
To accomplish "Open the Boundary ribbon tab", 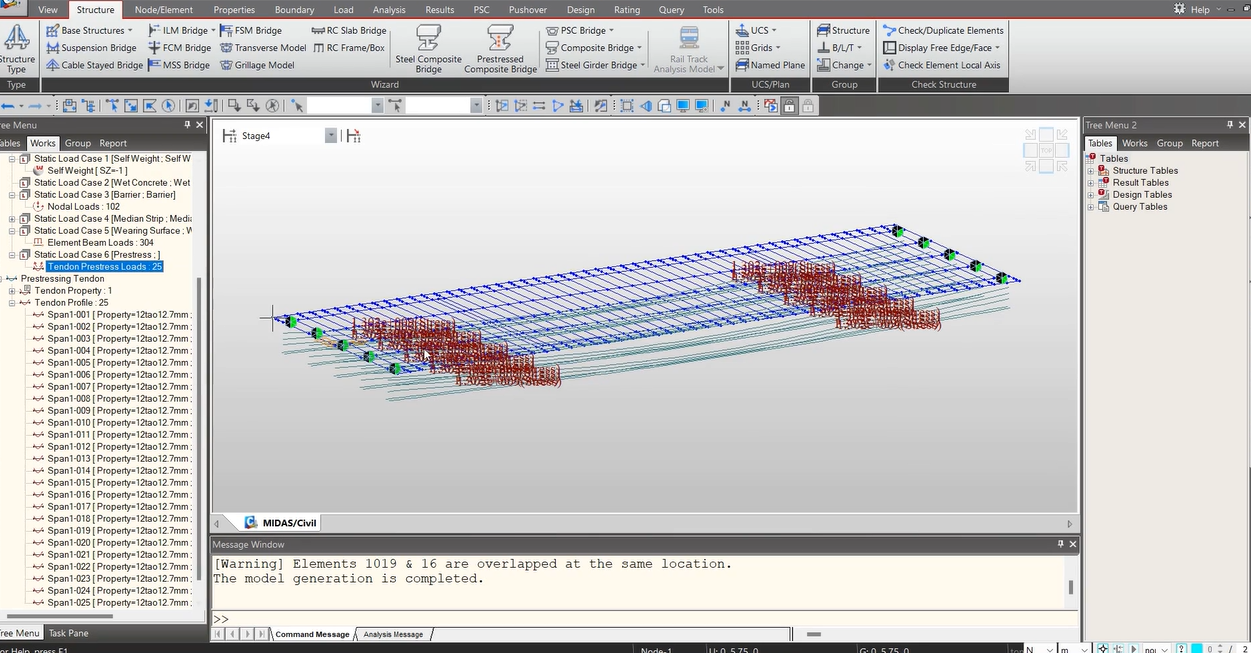I will point(294,9).
